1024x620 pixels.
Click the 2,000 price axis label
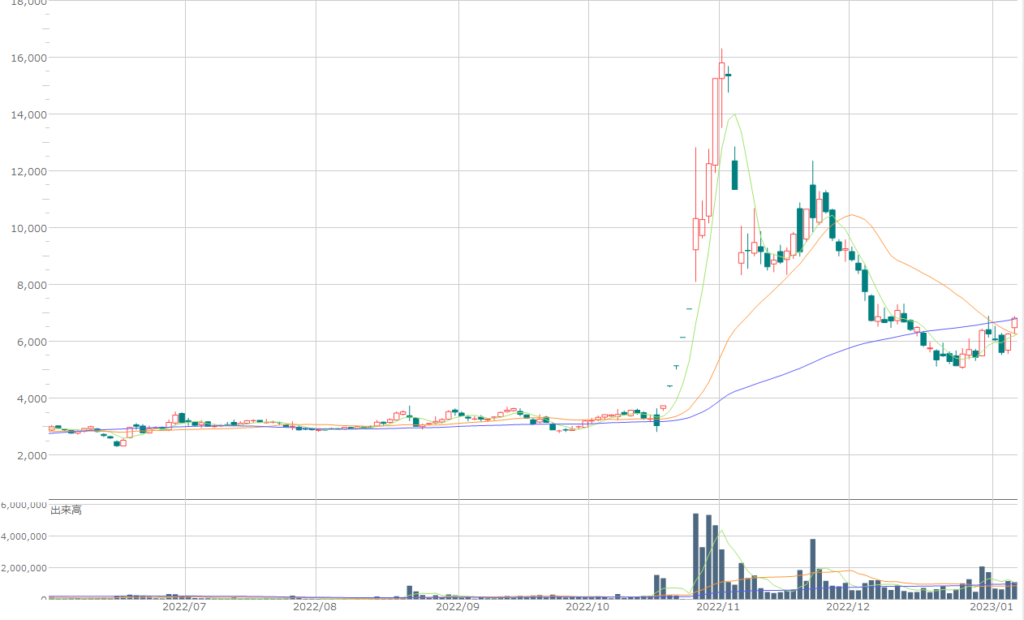[31, 456]
